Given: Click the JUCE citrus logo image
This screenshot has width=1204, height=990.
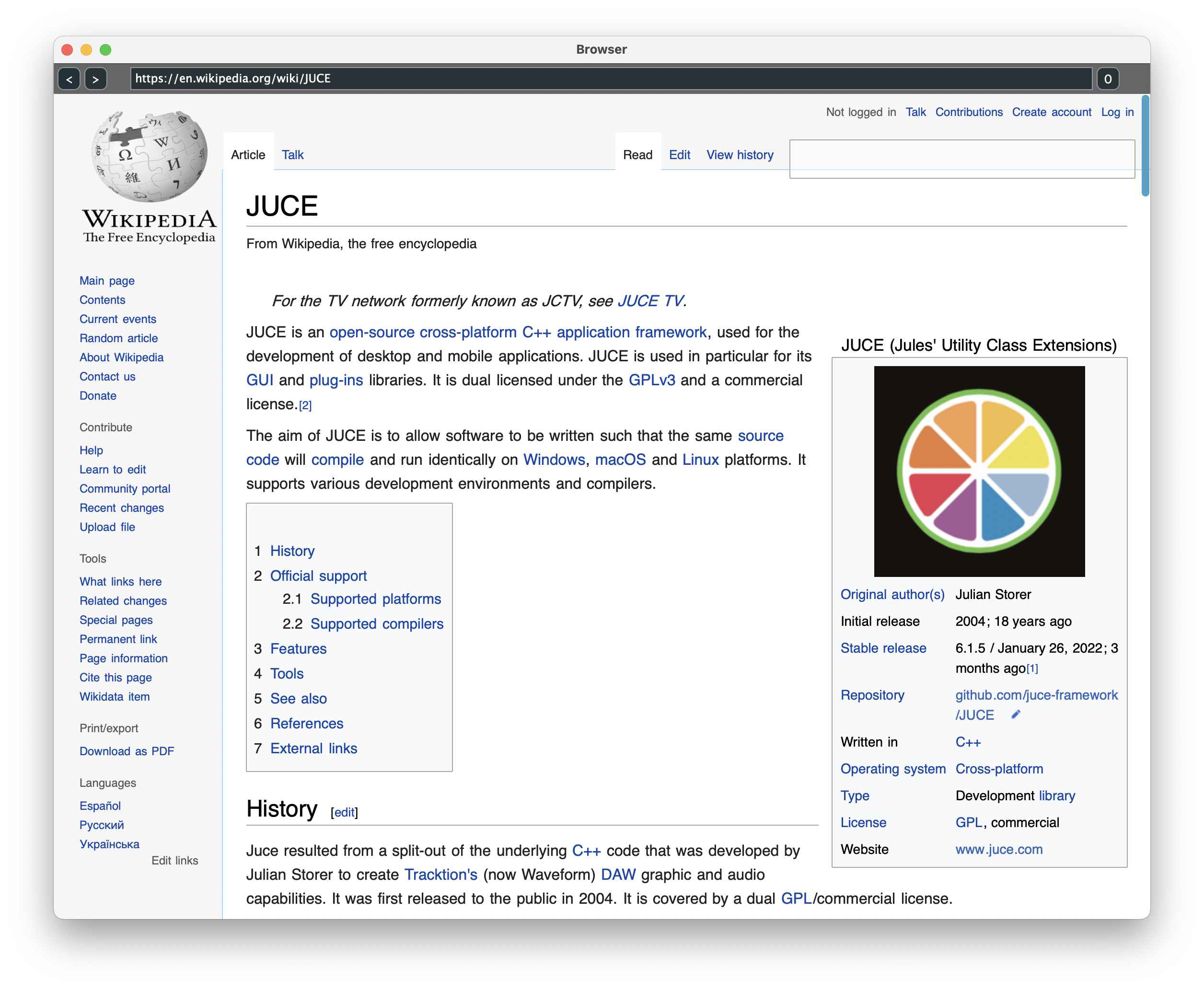Looking at the screenshot, I should [x=979, y=471].
